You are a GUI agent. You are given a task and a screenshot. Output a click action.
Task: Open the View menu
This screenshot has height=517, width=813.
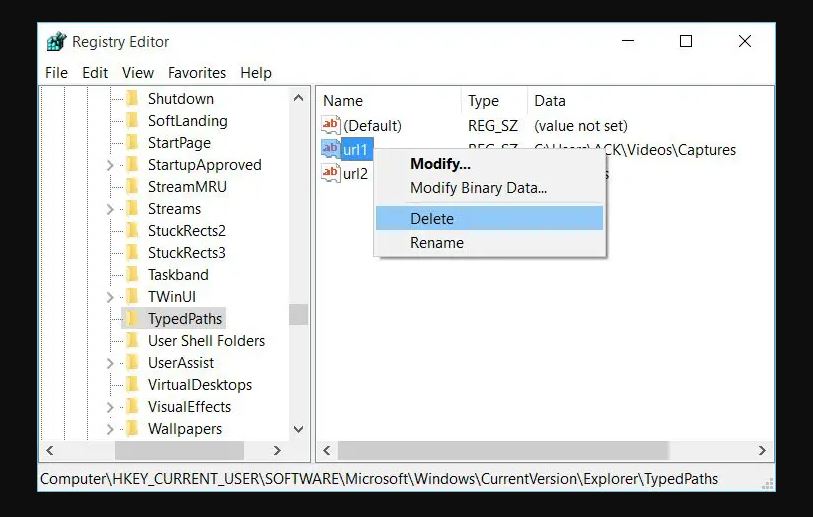point(138,73)
